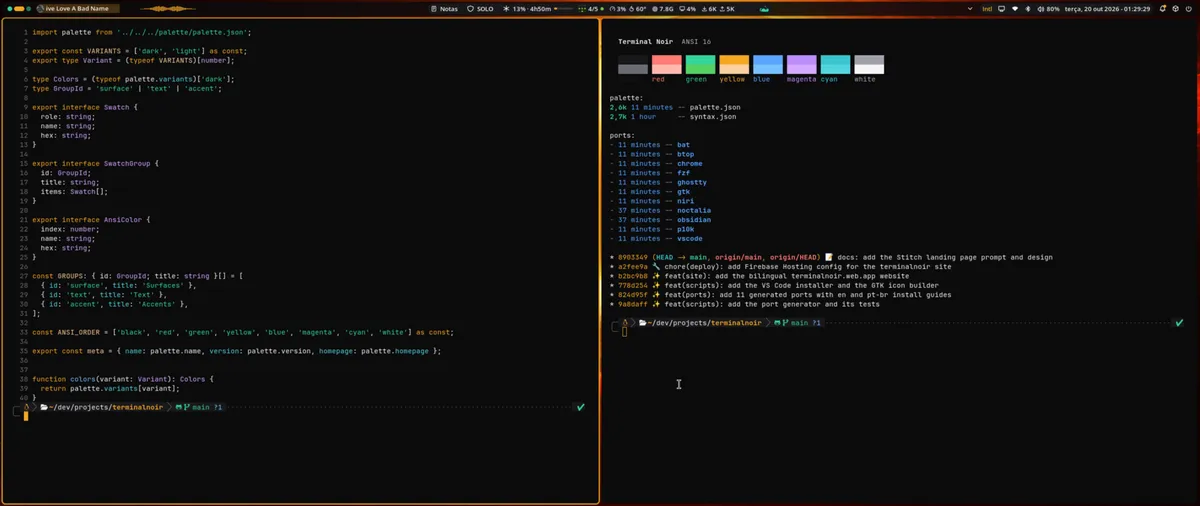
Task: Click the red ANSI color swatch
Action: coord(666,65)
